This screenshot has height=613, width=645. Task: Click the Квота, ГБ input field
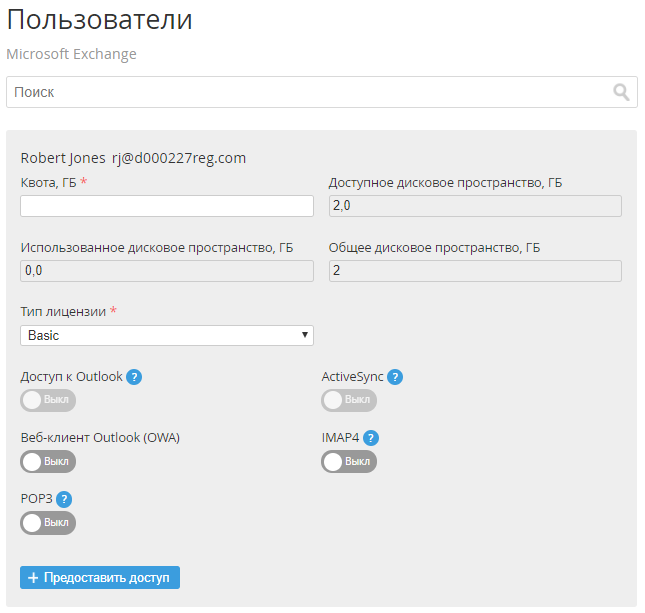tap(167, 206)
